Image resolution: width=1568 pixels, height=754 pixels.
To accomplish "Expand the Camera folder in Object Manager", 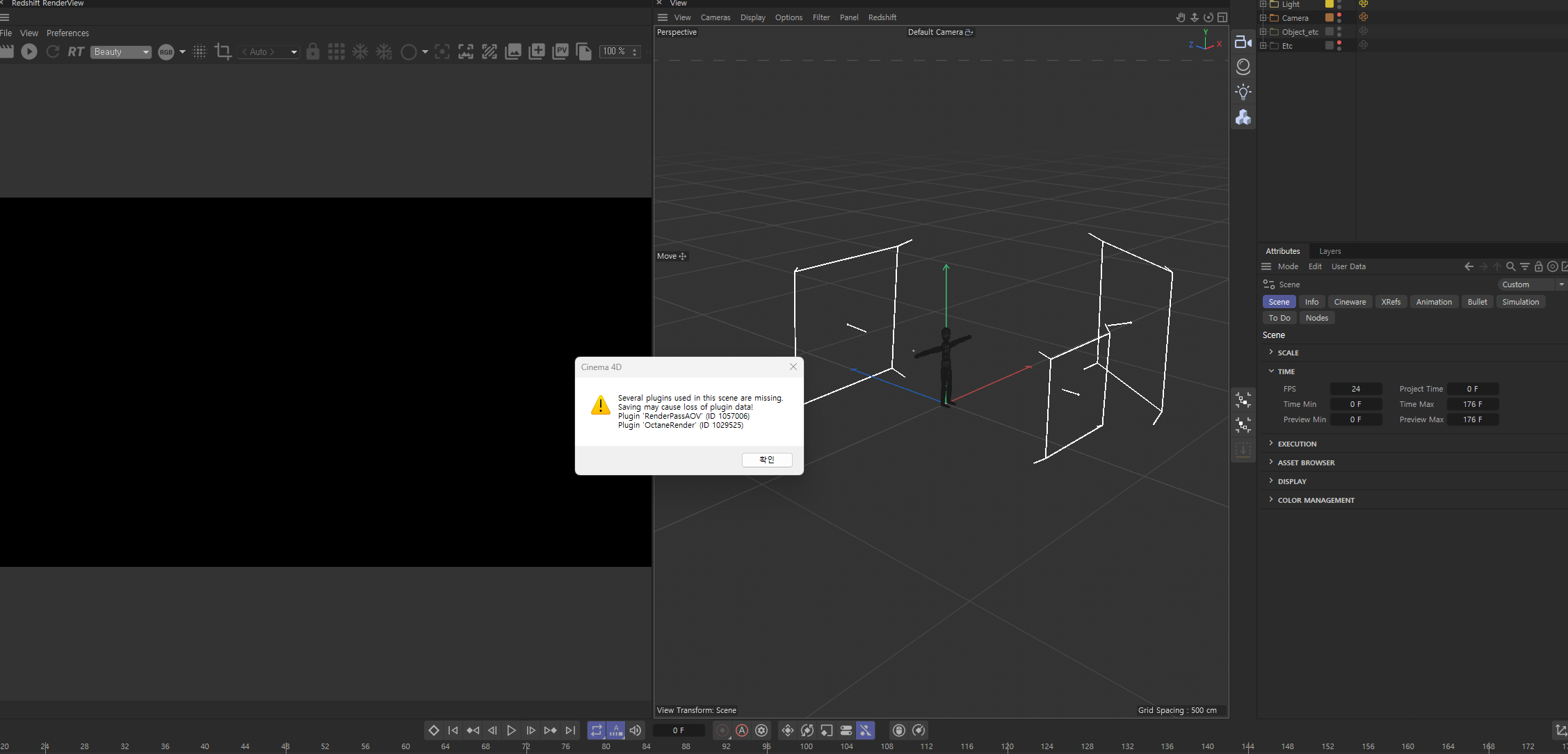I will (1263, 18).
